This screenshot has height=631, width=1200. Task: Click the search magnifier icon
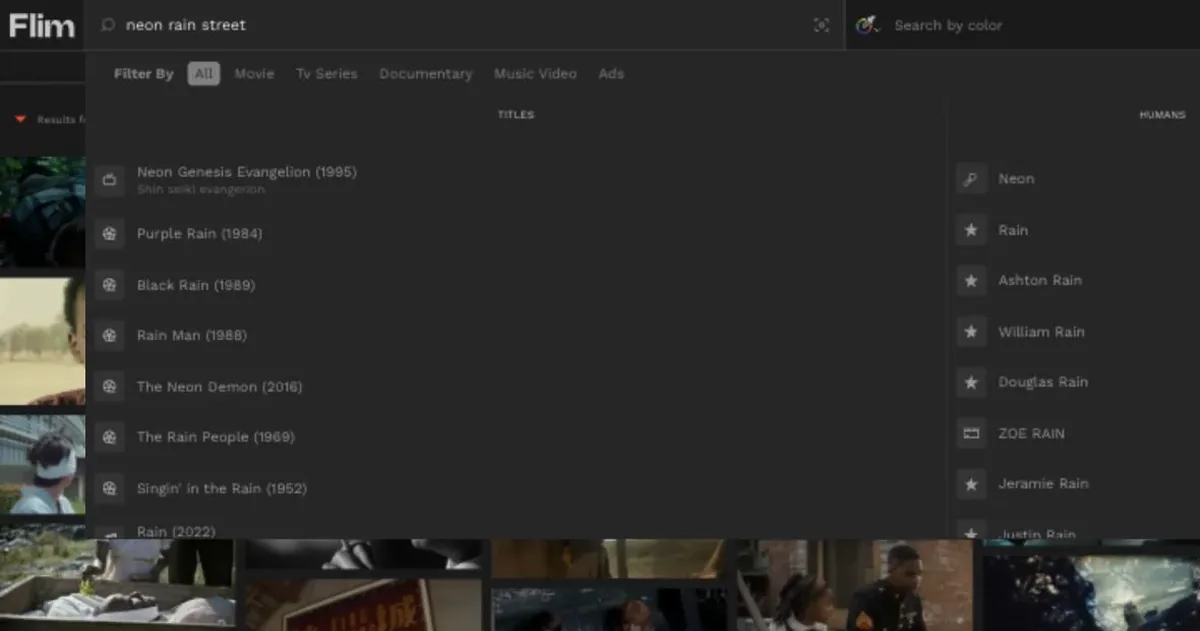[108, 25]
